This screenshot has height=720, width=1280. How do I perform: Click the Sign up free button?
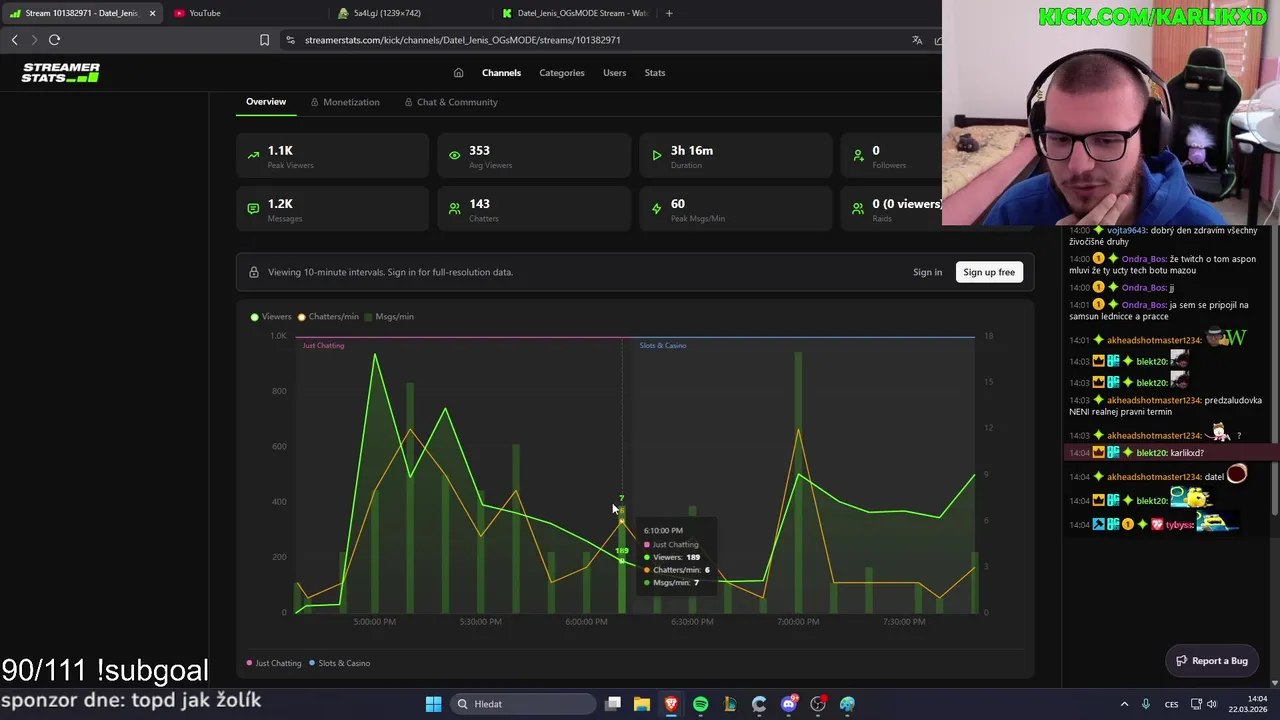coord(989,272)
